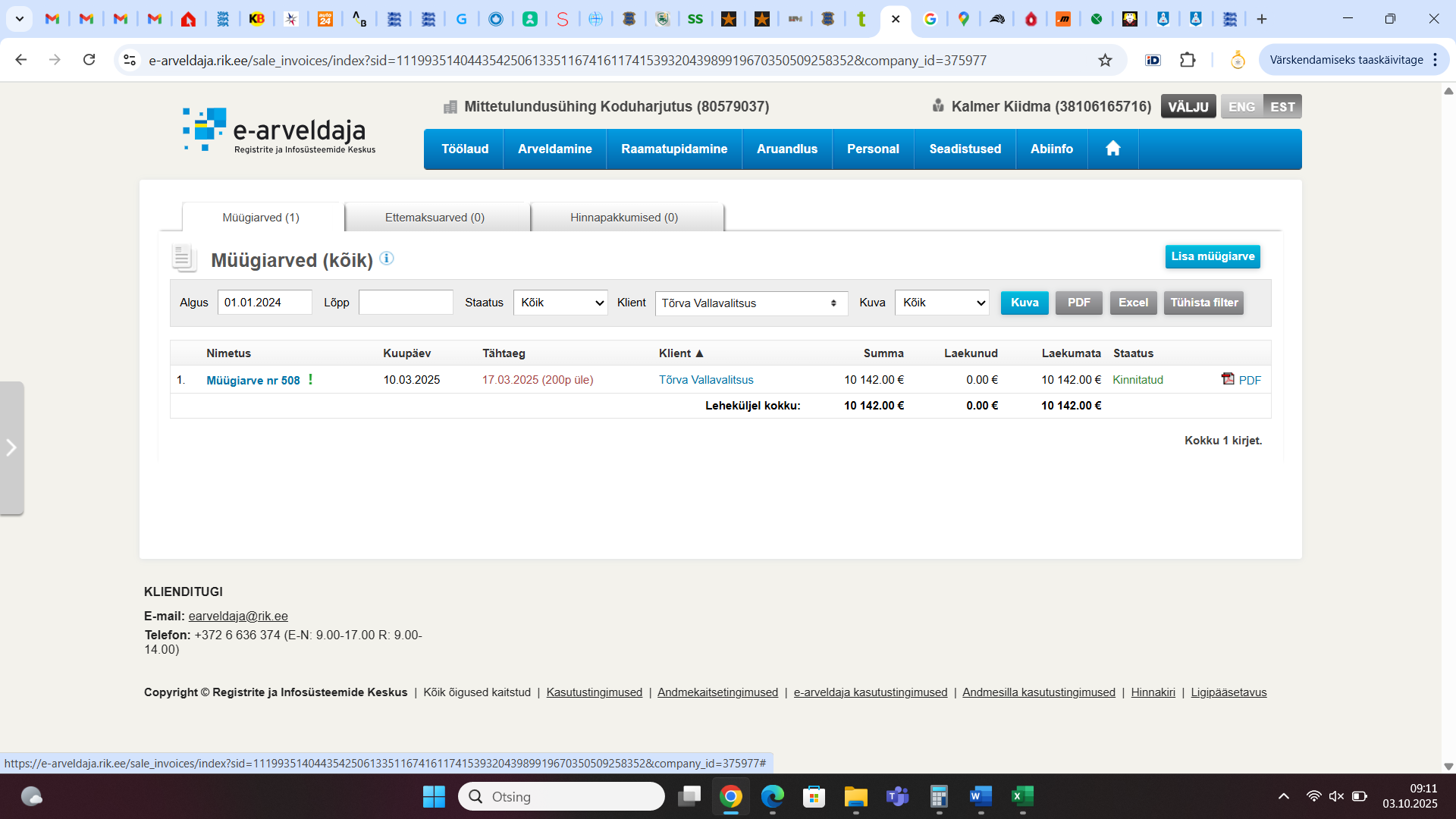Click Lisa müügiarve button

pos(1212,256)
